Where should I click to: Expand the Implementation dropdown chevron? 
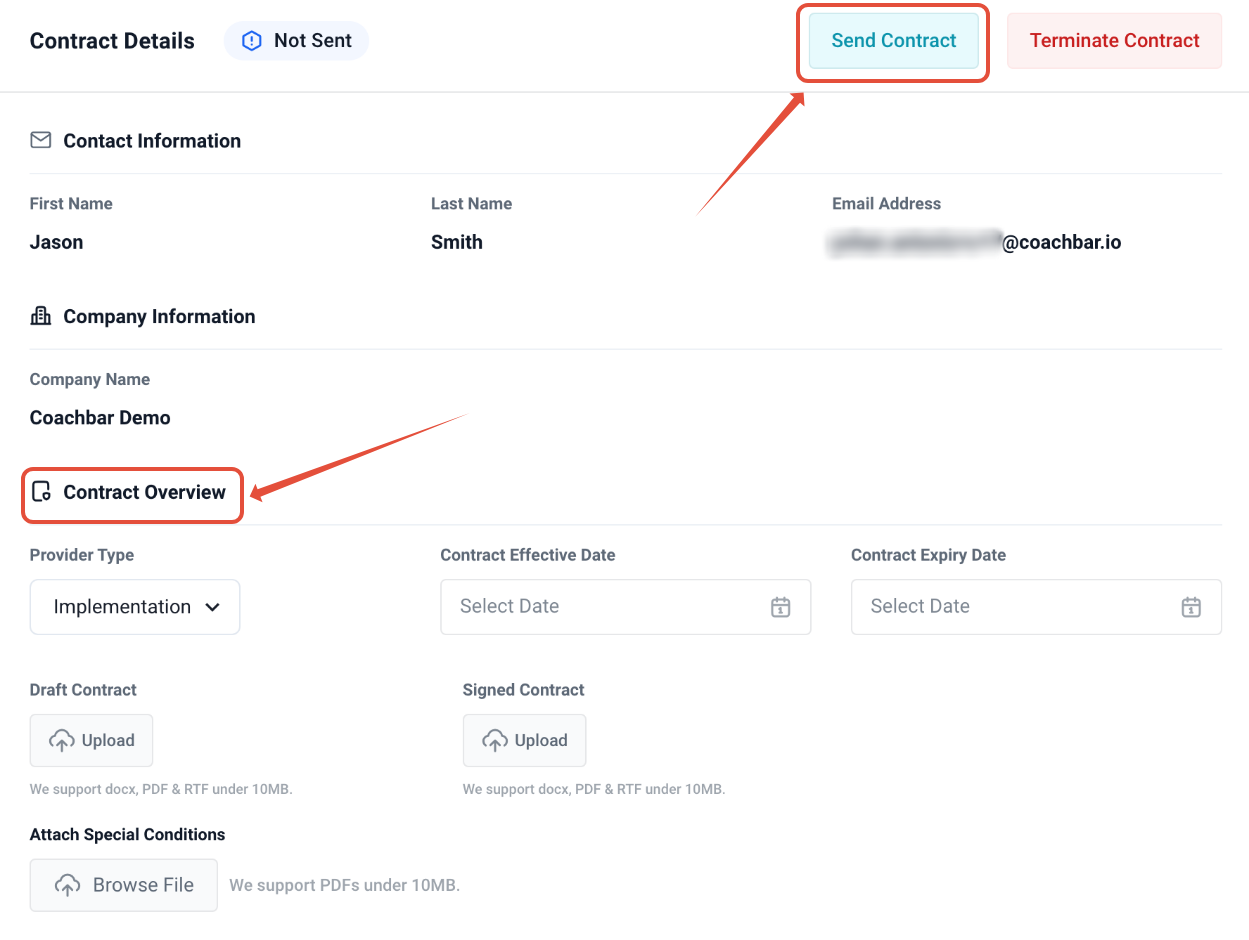[212, 607]
